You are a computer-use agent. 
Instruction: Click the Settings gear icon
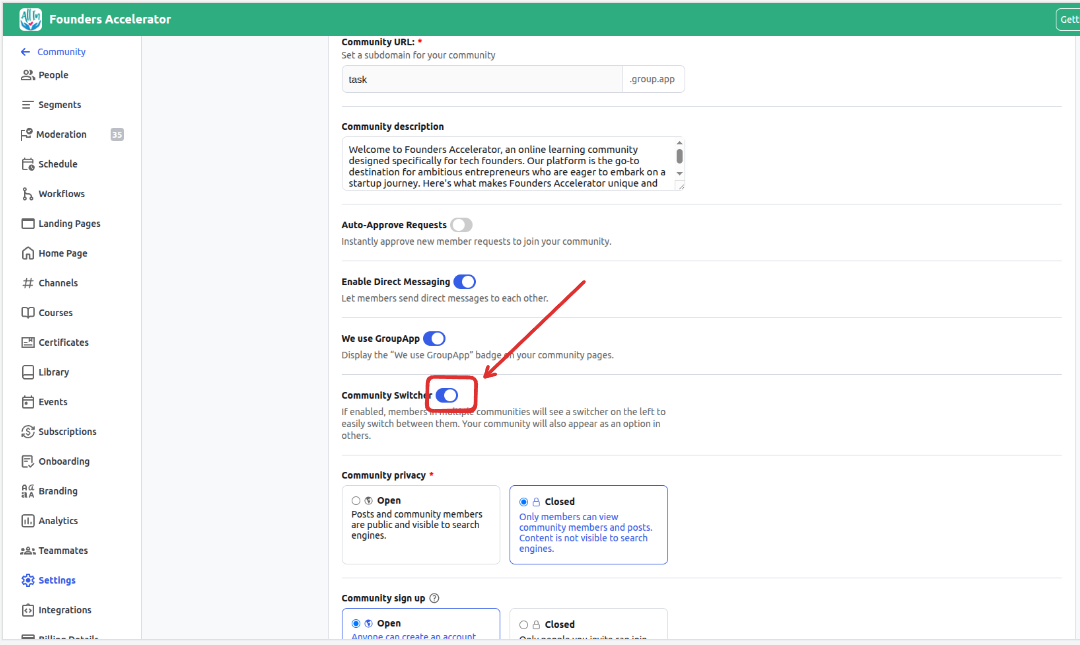(x=28, y=580)
